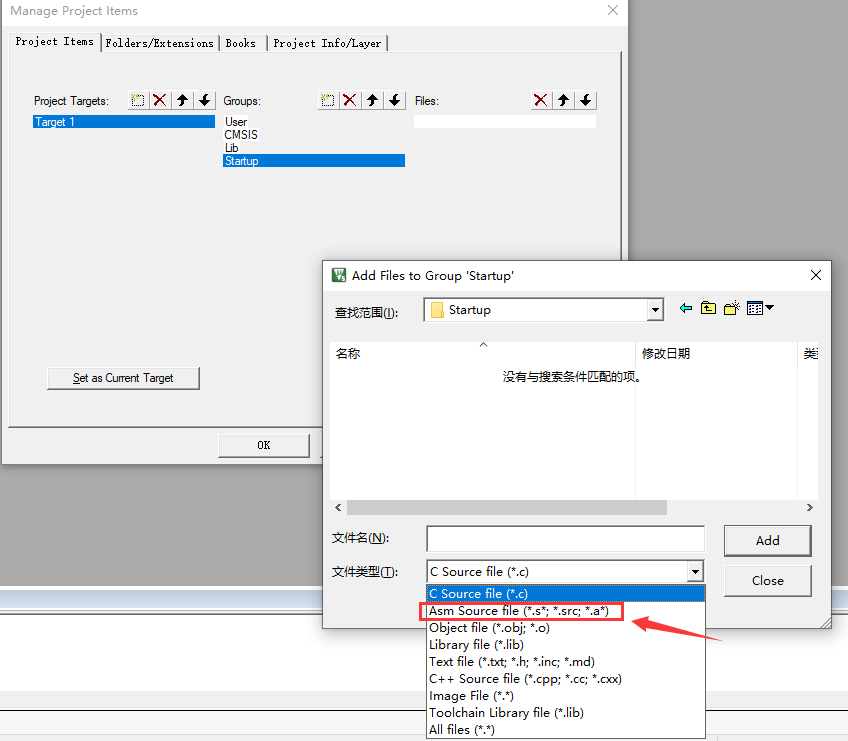The width and height of the screenshot is (848, 741).
Task: Expand the Startup look-in folder dropdown
Action: click(x=655, y=311)
